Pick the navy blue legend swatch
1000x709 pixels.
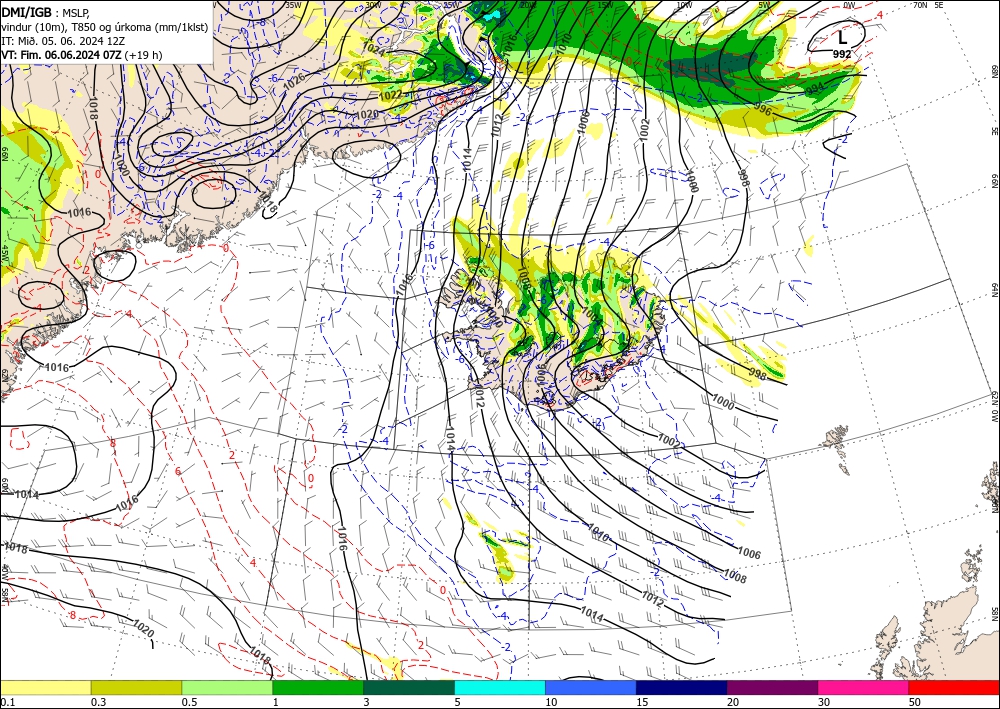(x=682, y=687)
